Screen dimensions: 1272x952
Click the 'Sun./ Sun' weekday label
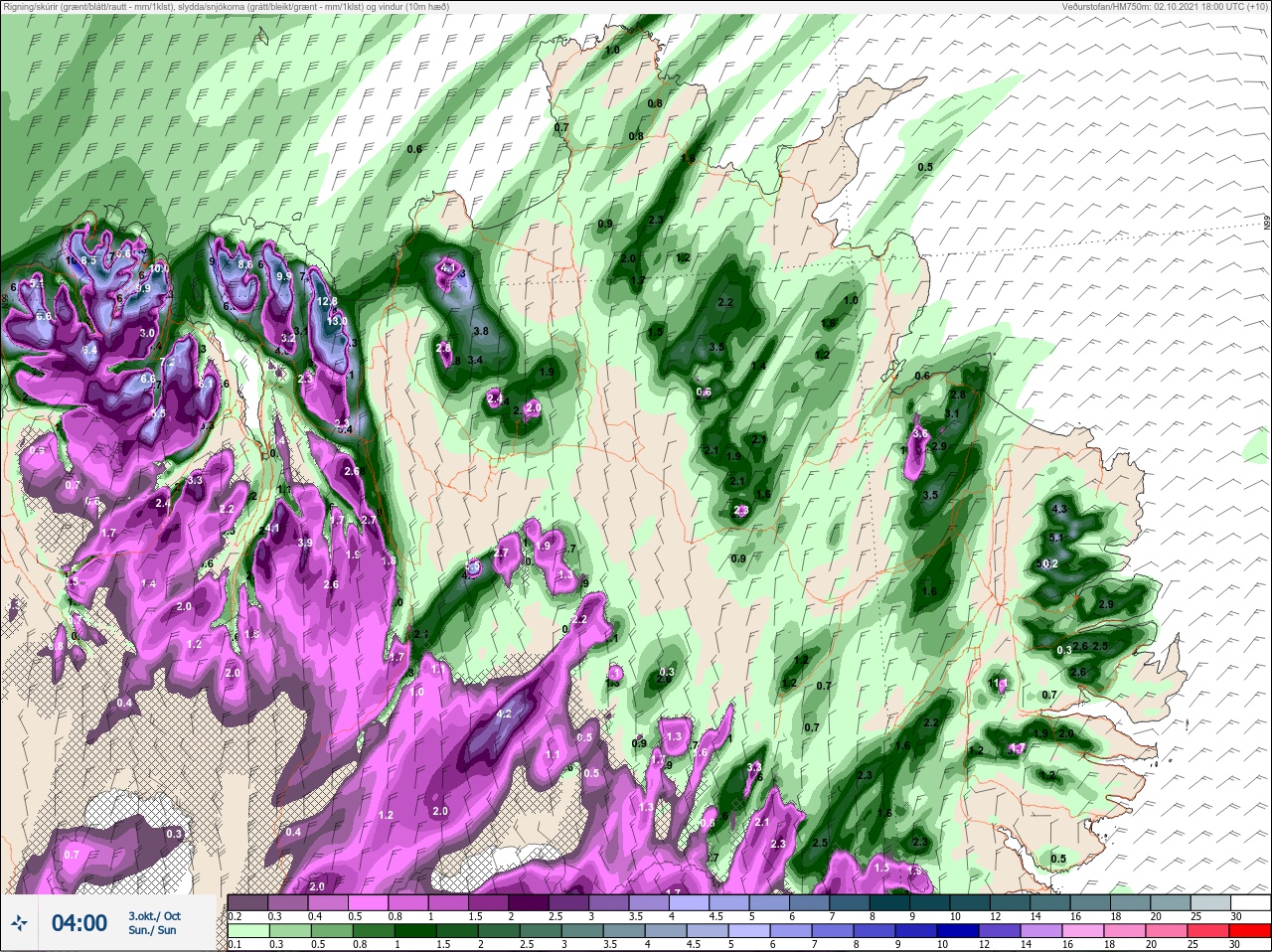pos(152,930)
